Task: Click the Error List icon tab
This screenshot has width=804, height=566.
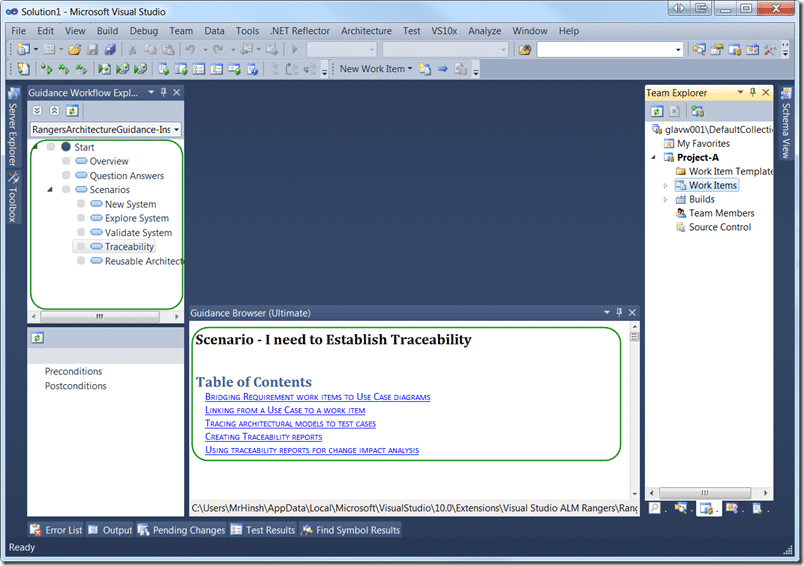Action: click(x=56, y=530)
